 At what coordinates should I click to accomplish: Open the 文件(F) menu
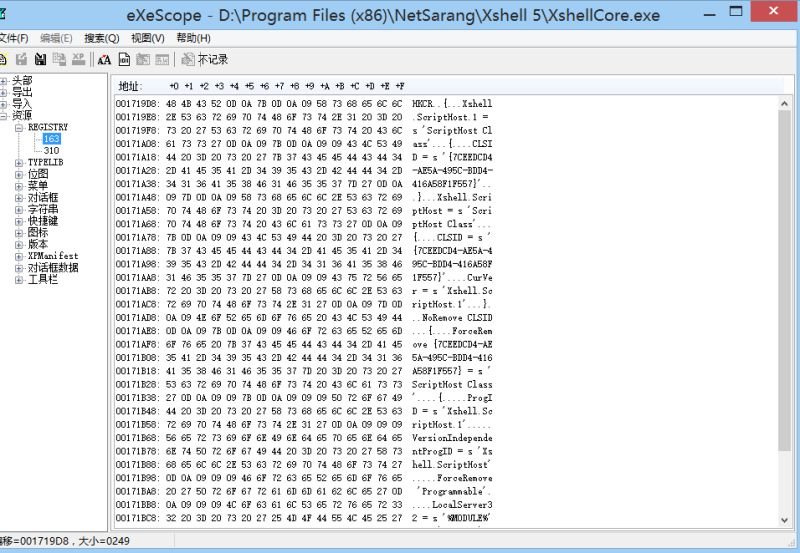click(x=14, y=38)
